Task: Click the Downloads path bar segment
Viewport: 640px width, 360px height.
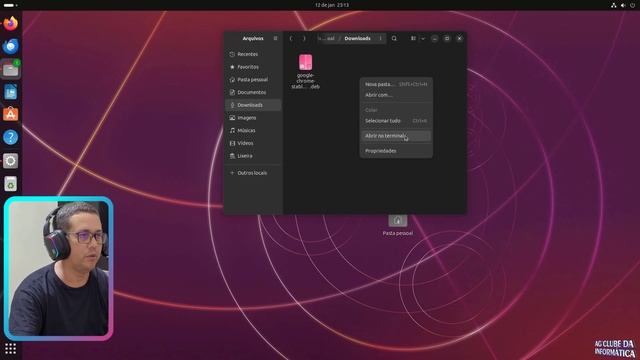Action: (x=358, y=38)
